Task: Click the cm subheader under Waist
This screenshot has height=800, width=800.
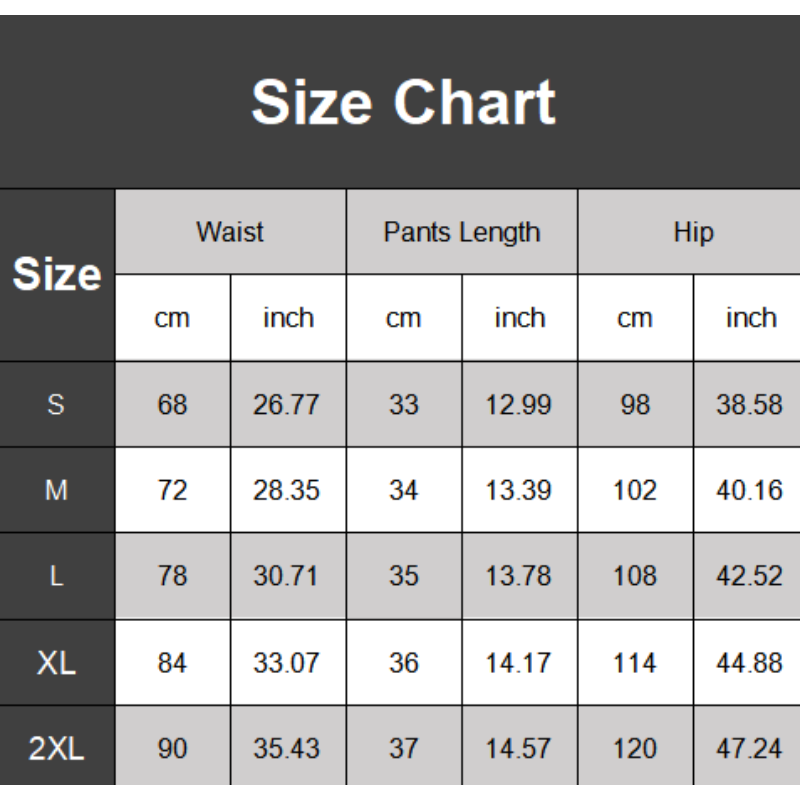Action: point(172,318)
